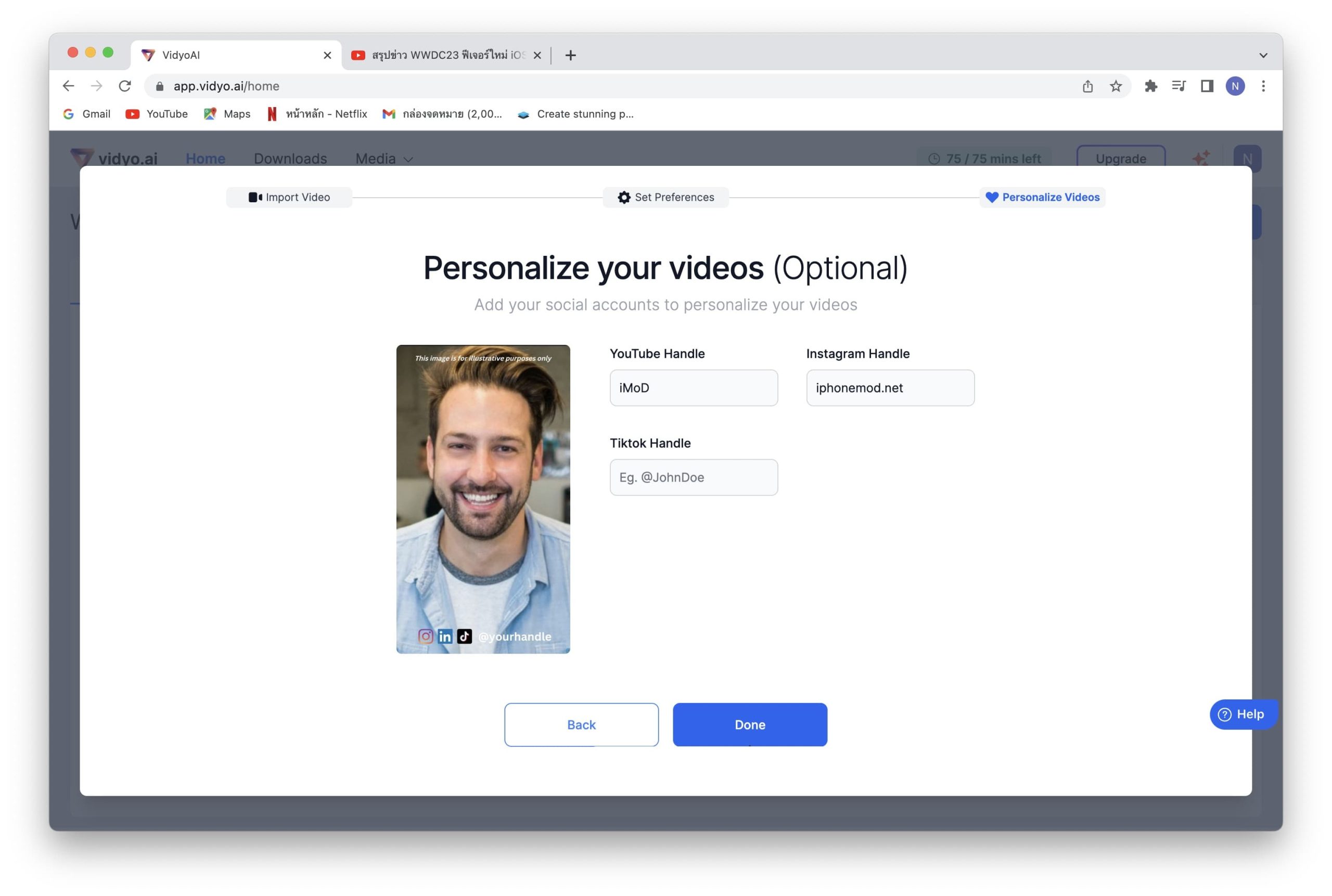Image resolution: width=1332 pixels, height=896 pixels.
Task: Click the TikTok icon on the preview image
Action: (x=464, y=636)
